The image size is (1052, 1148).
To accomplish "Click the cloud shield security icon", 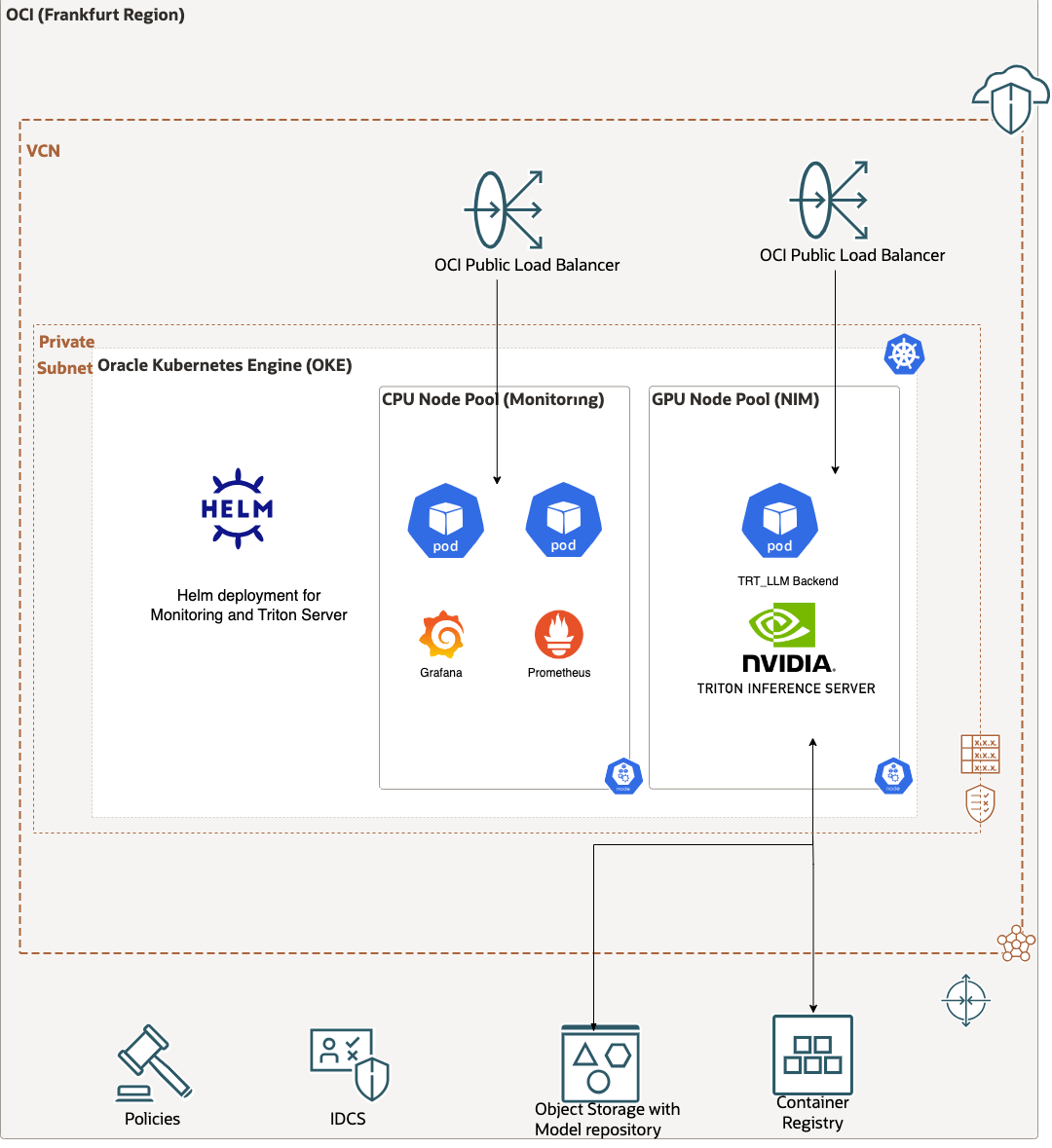I will pyautogui.click(x=1011, y=99).
